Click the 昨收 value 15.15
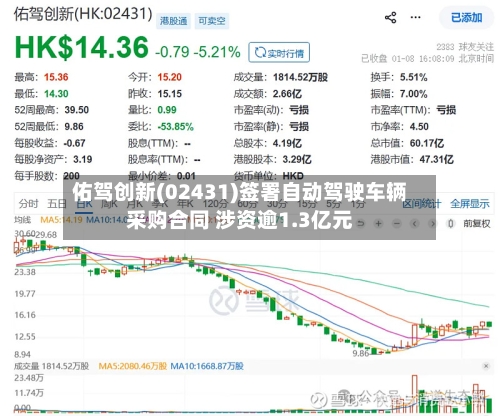Screen dimensions: 500x416 point(170,94)
